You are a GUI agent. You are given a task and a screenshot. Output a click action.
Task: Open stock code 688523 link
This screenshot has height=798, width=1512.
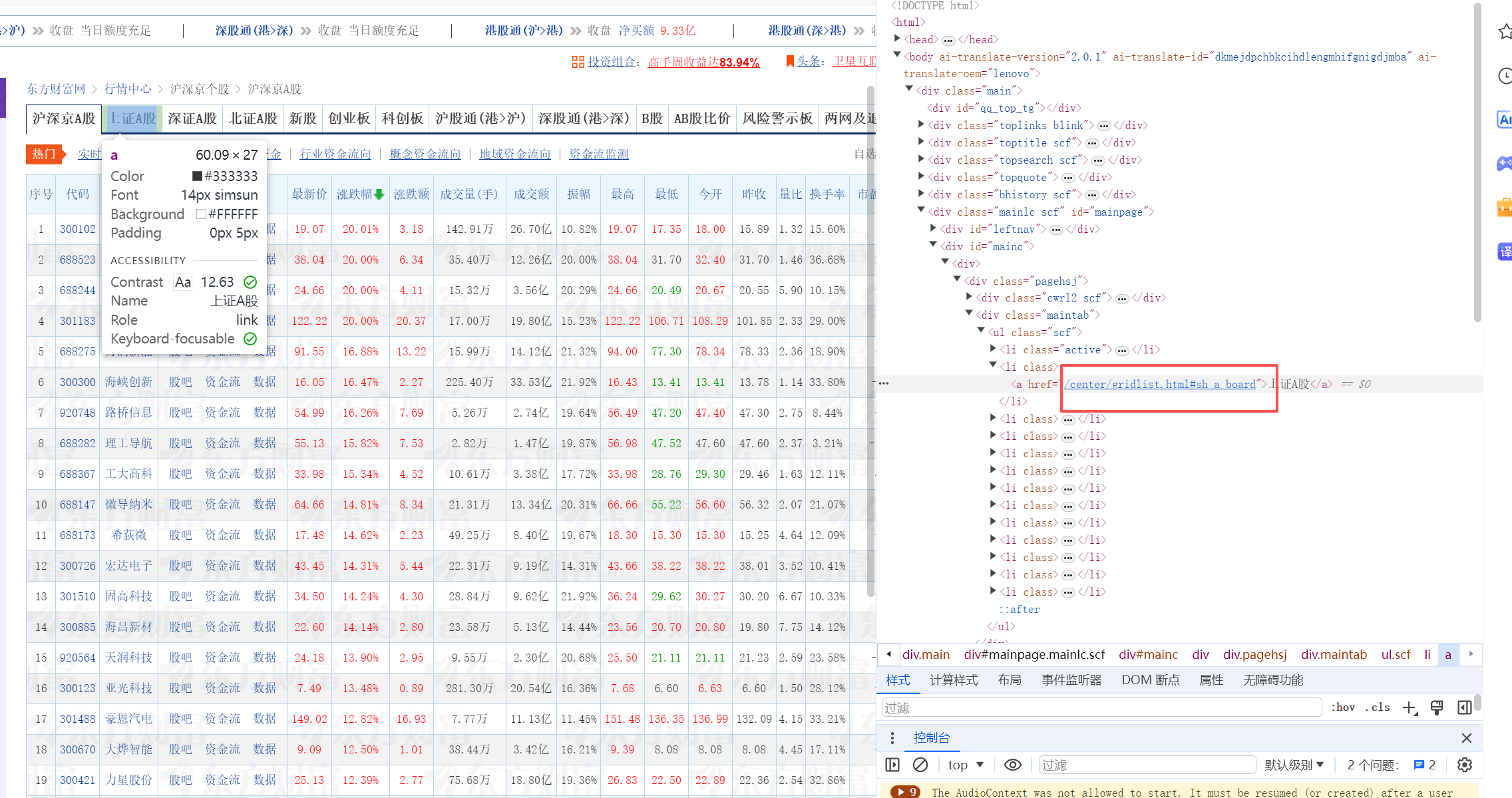click(77, 260)
